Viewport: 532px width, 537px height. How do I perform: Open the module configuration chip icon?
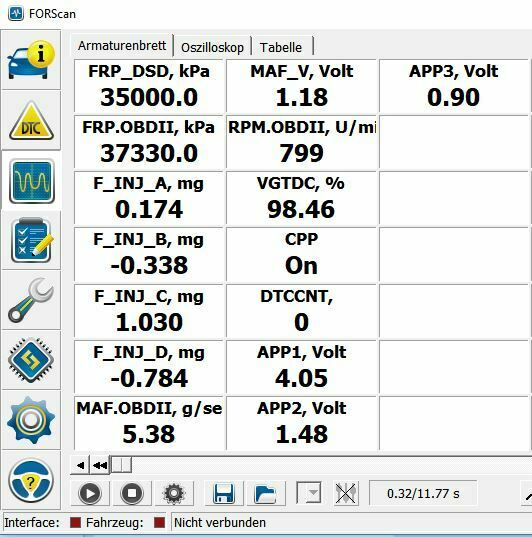pos(31,360)
